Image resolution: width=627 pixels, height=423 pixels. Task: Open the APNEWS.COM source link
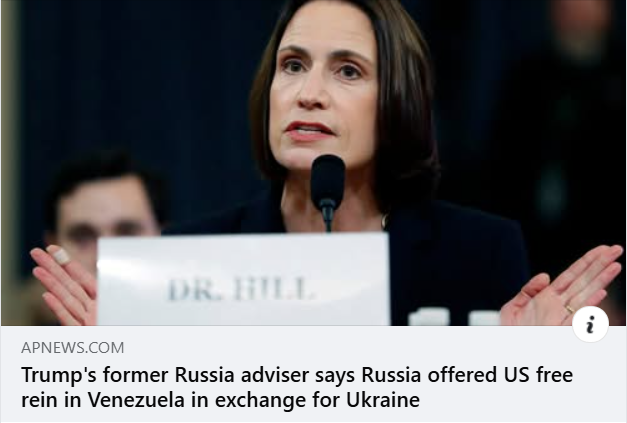click(72, 347)
